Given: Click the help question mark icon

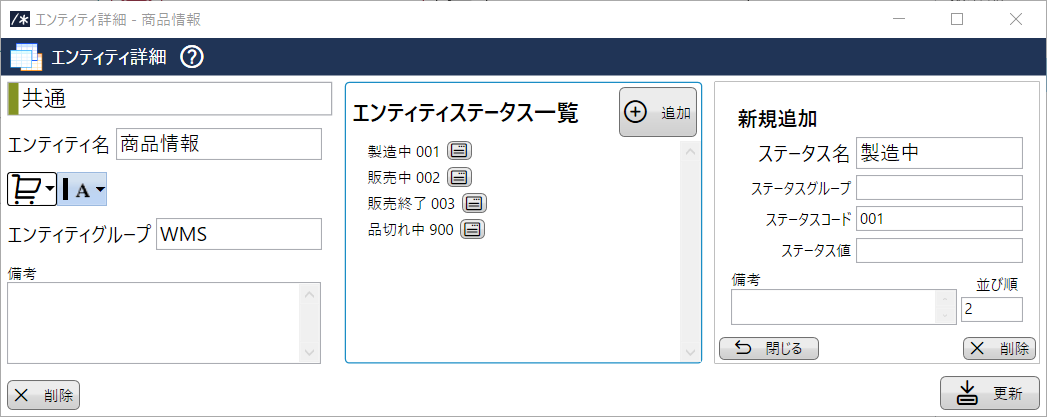Looking at the screenshot, I should [192, 57].
